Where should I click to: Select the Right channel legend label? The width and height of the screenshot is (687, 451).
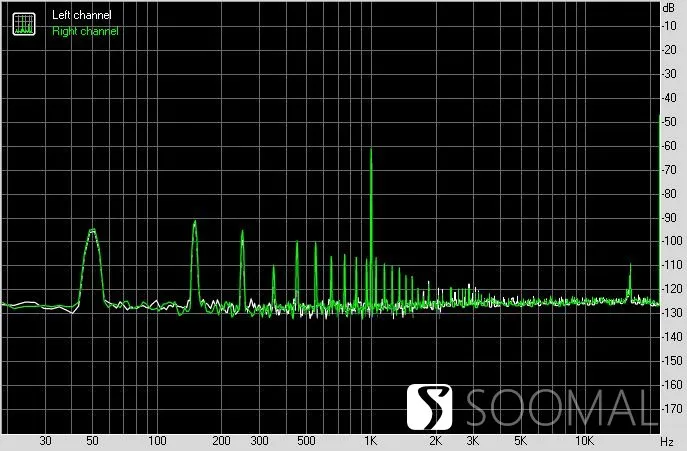[85, 31]
